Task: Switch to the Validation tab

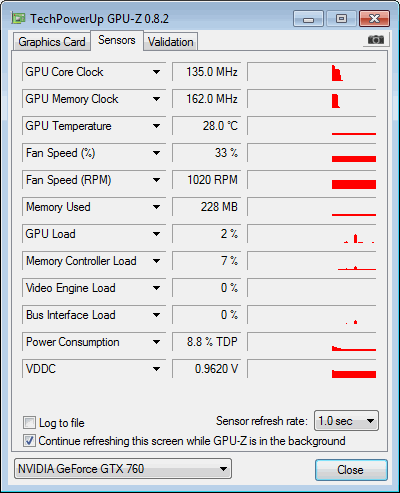Action: point(171,42)
